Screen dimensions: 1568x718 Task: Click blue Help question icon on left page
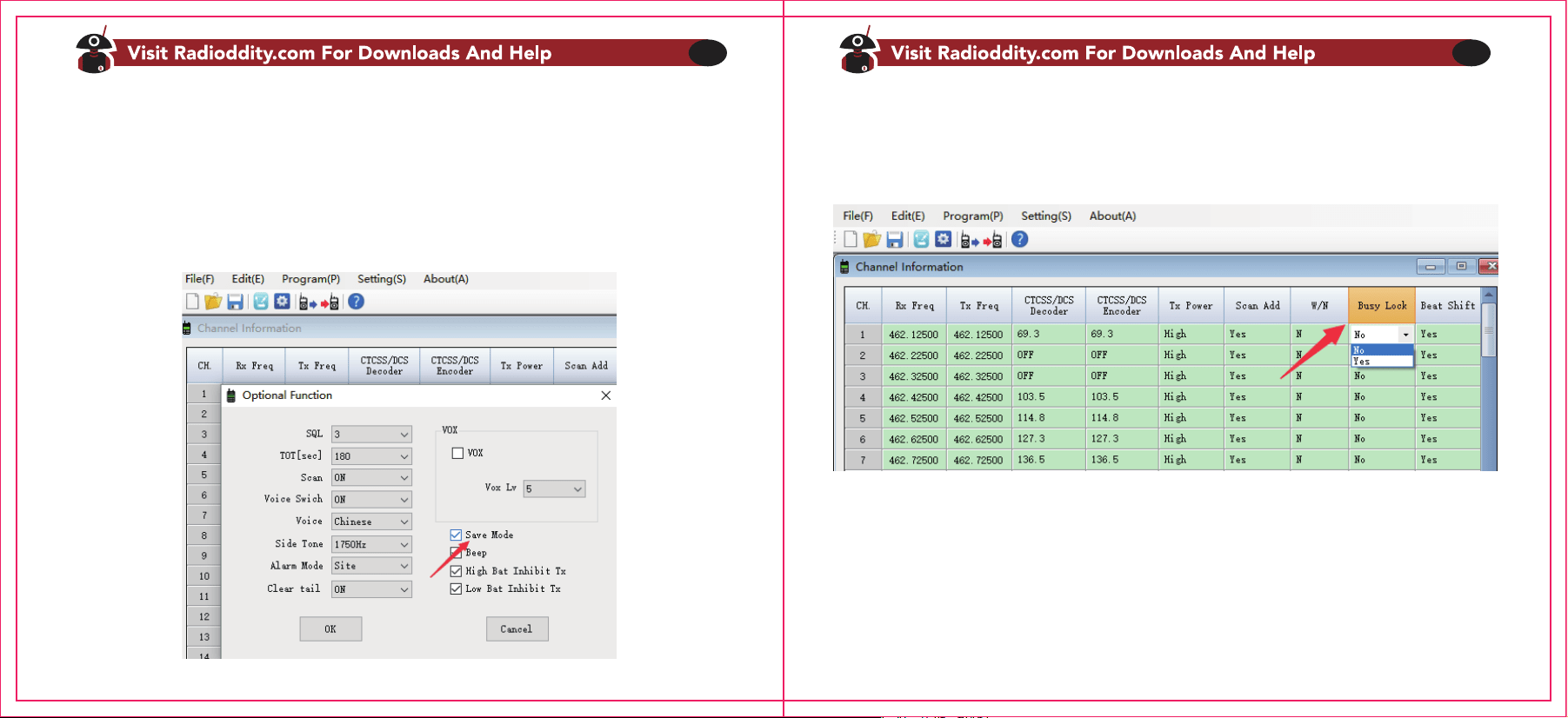pos(356,302)
